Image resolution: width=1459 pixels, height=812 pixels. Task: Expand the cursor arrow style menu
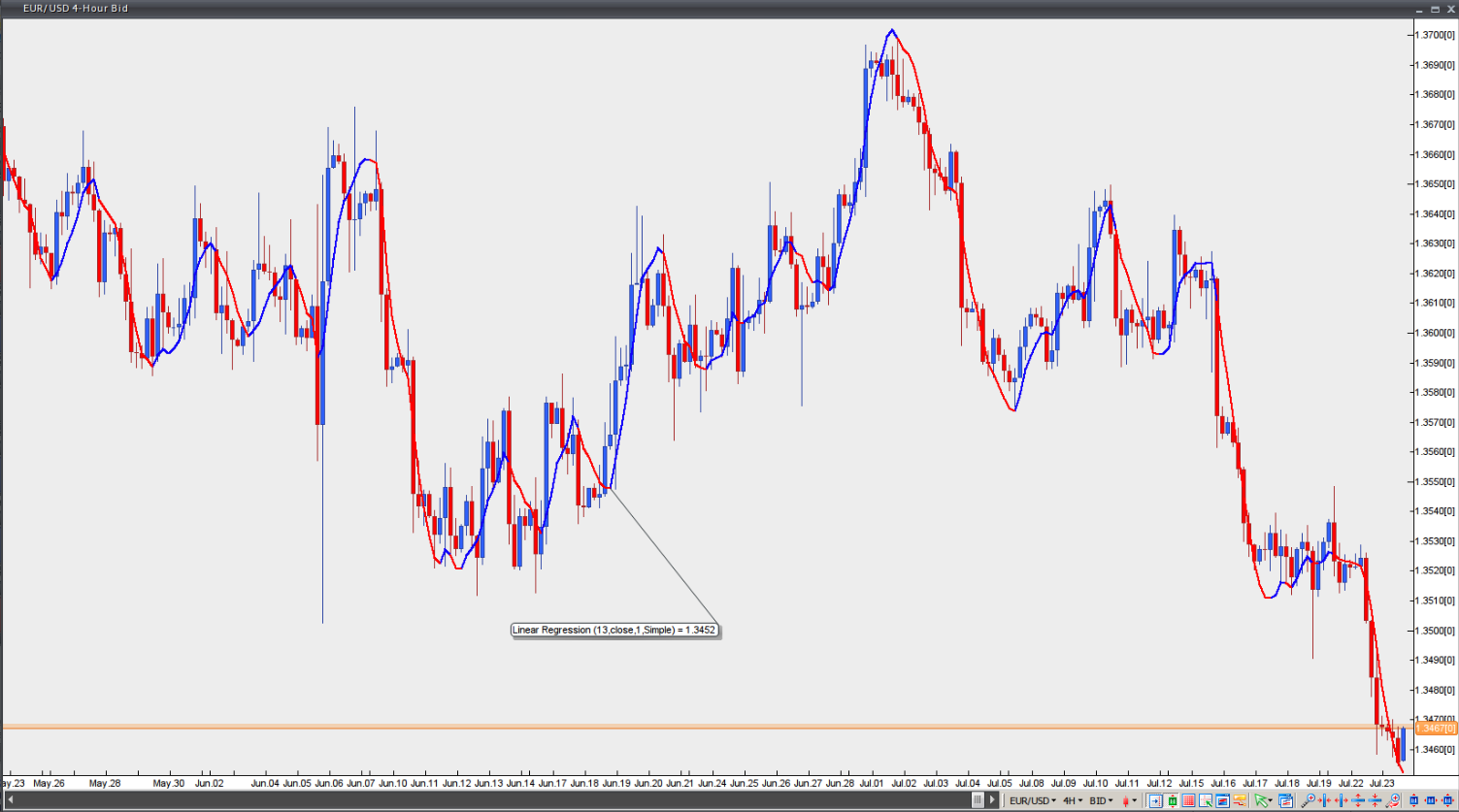coord(1272,801)
